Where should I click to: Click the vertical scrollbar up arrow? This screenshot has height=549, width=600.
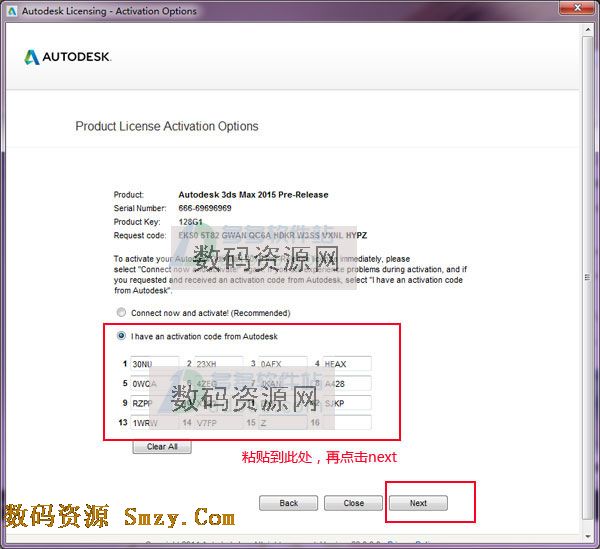[588, 29]
